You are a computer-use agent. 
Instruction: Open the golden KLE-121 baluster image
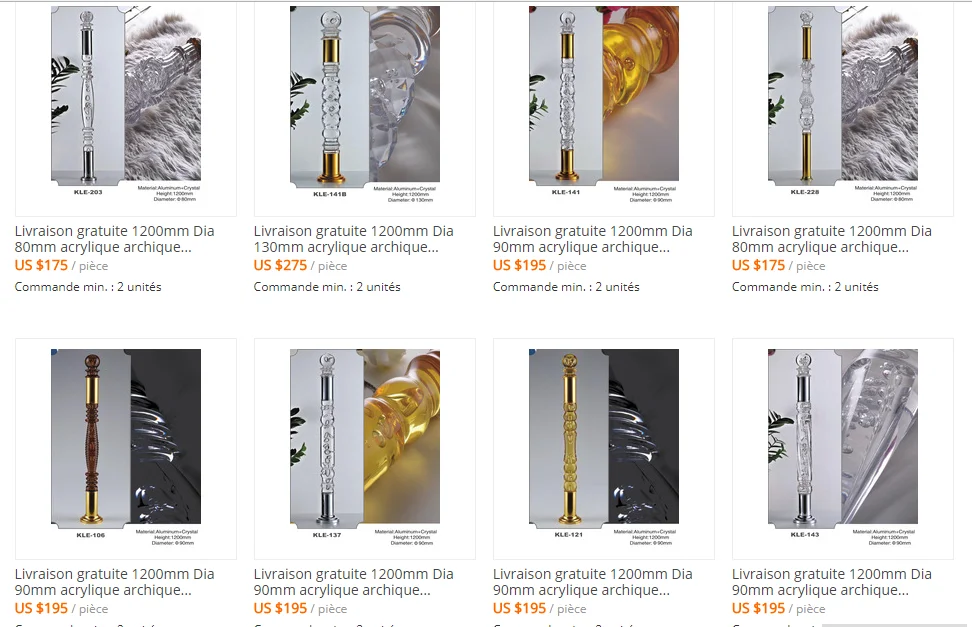(604, 448)
